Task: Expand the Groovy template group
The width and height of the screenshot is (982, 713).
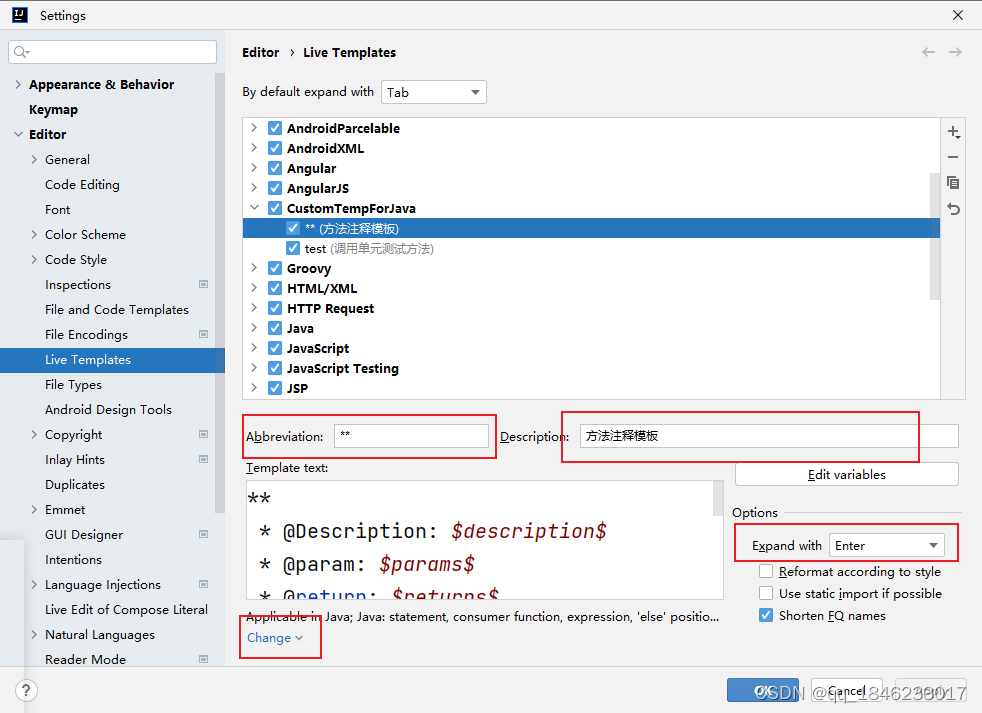Action: [254, 268]
